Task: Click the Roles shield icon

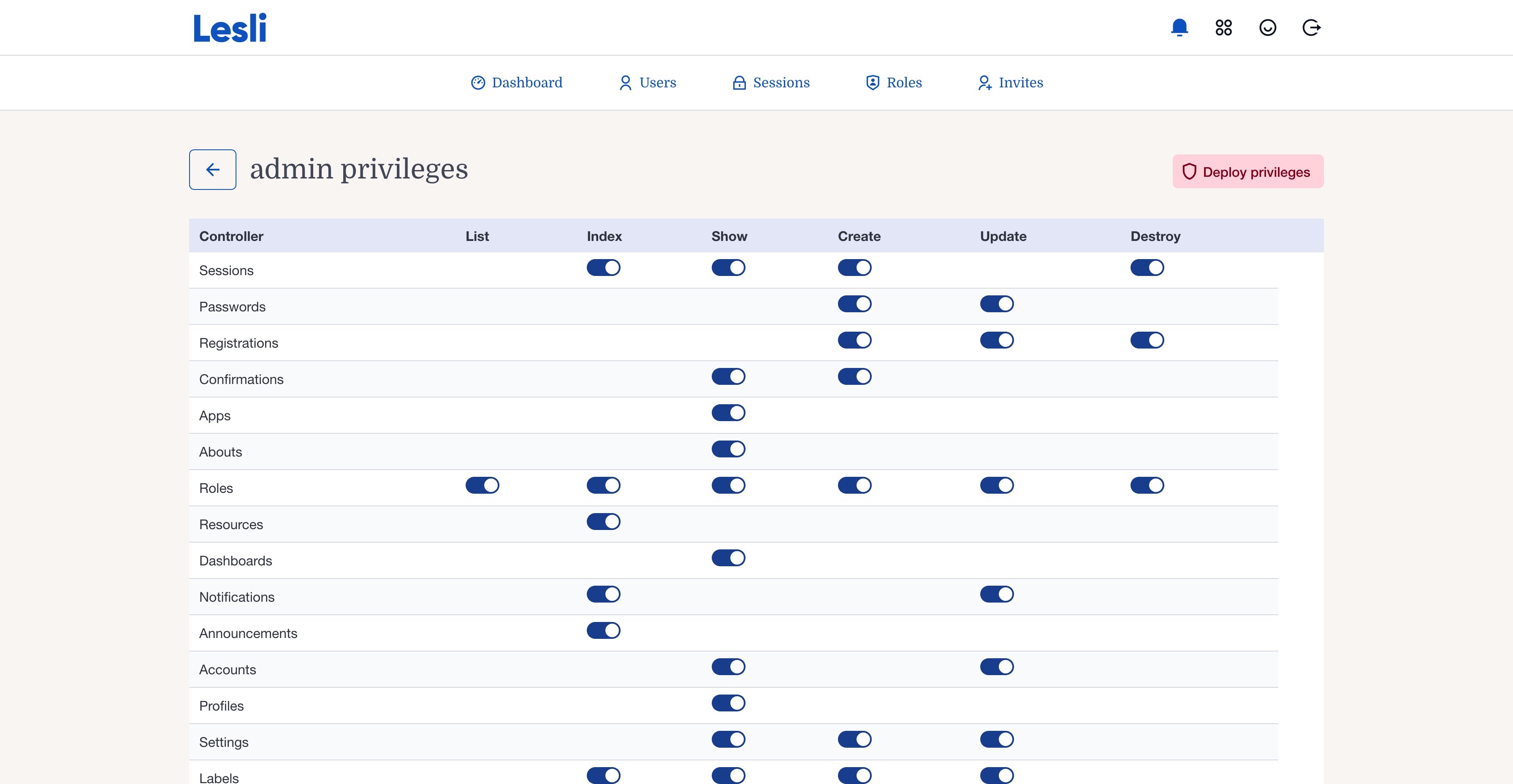Action: pyautogui.click(x=873, y=83)
